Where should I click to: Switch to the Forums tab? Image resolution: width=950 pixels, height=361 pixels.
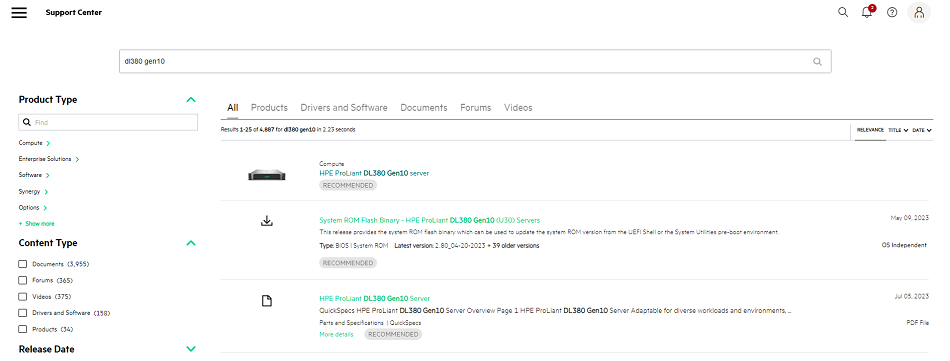pos(476,108)
